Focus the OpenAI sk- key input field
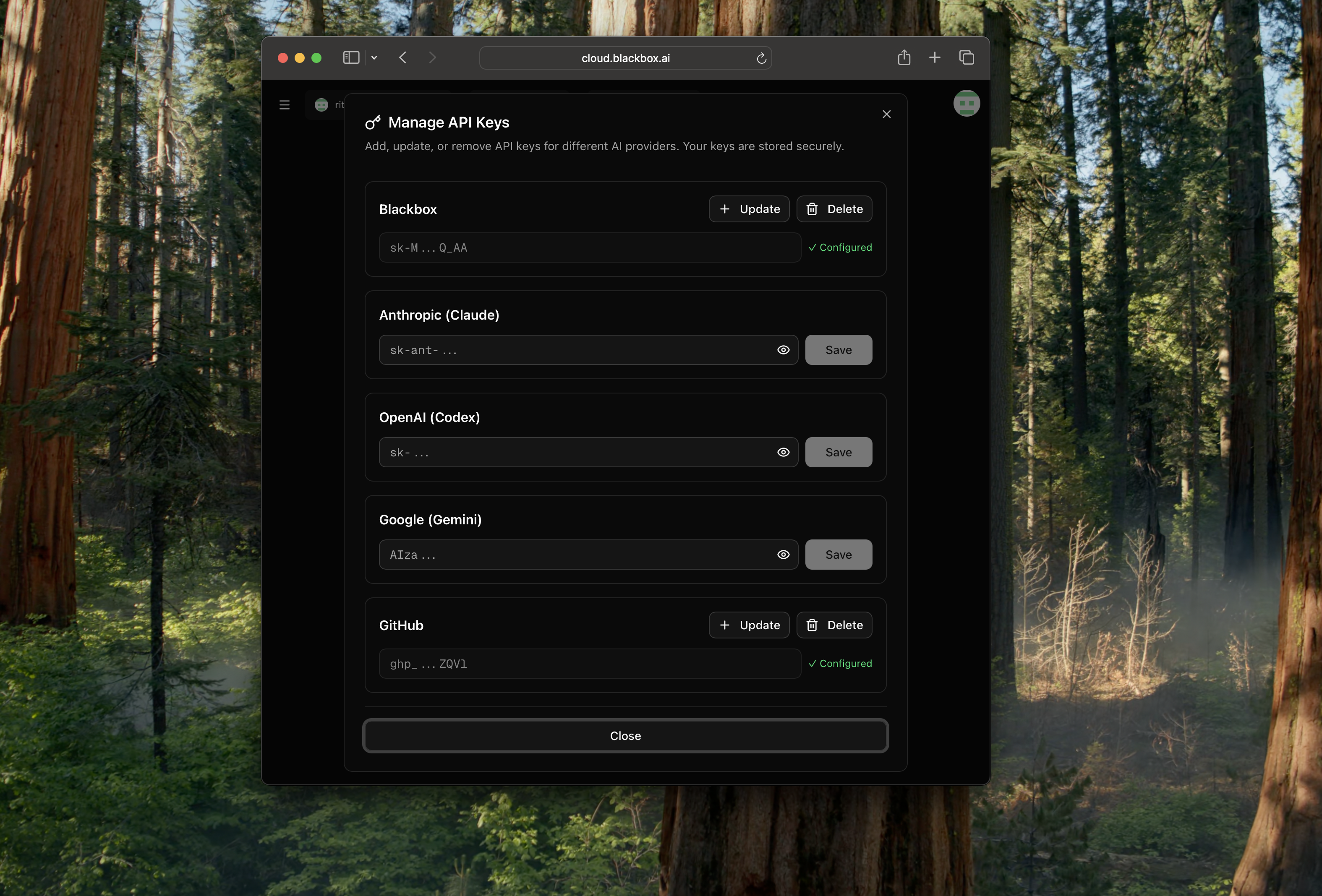Screen dimensions: 1322x896 [575, 453]
